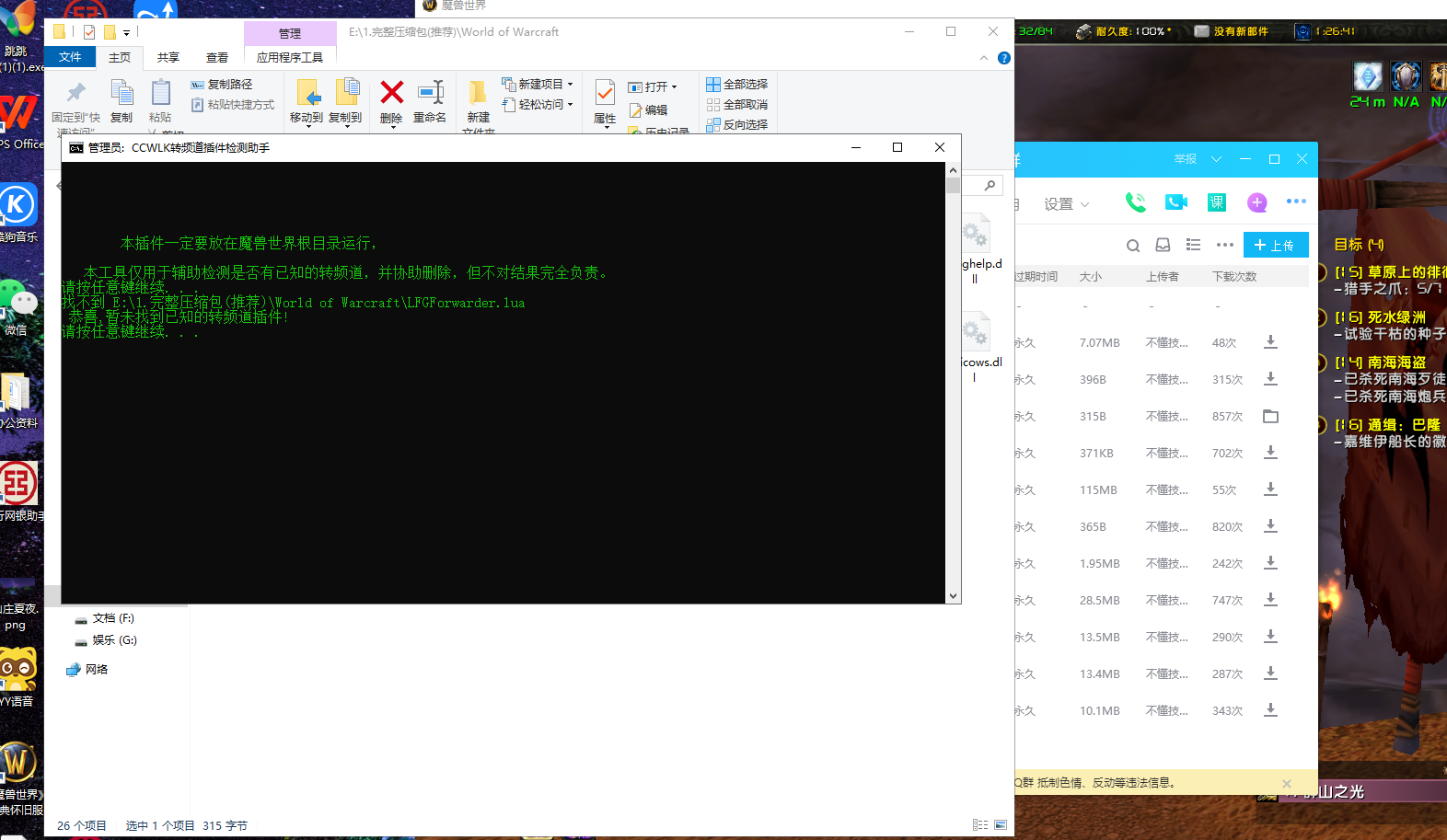Click Invert selection (反向选择) in ribbon
1447x840 pixels.
(x=736, y=124)
